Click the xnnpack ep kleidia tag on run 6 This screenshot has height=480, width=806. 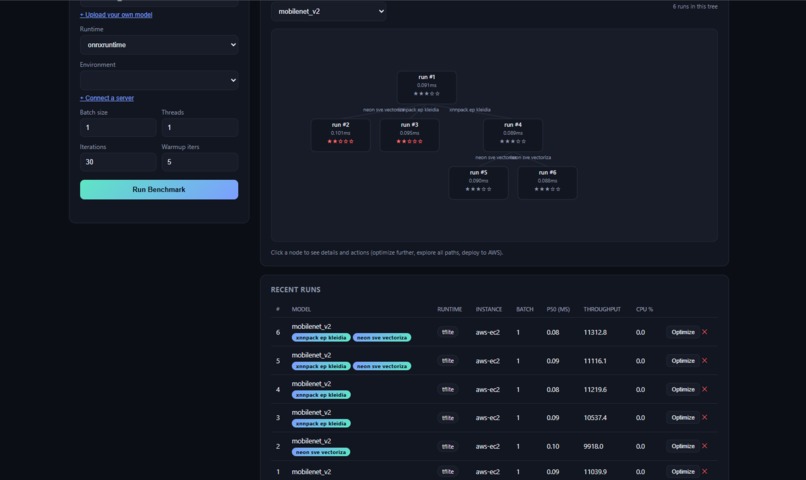click(321, 338)
